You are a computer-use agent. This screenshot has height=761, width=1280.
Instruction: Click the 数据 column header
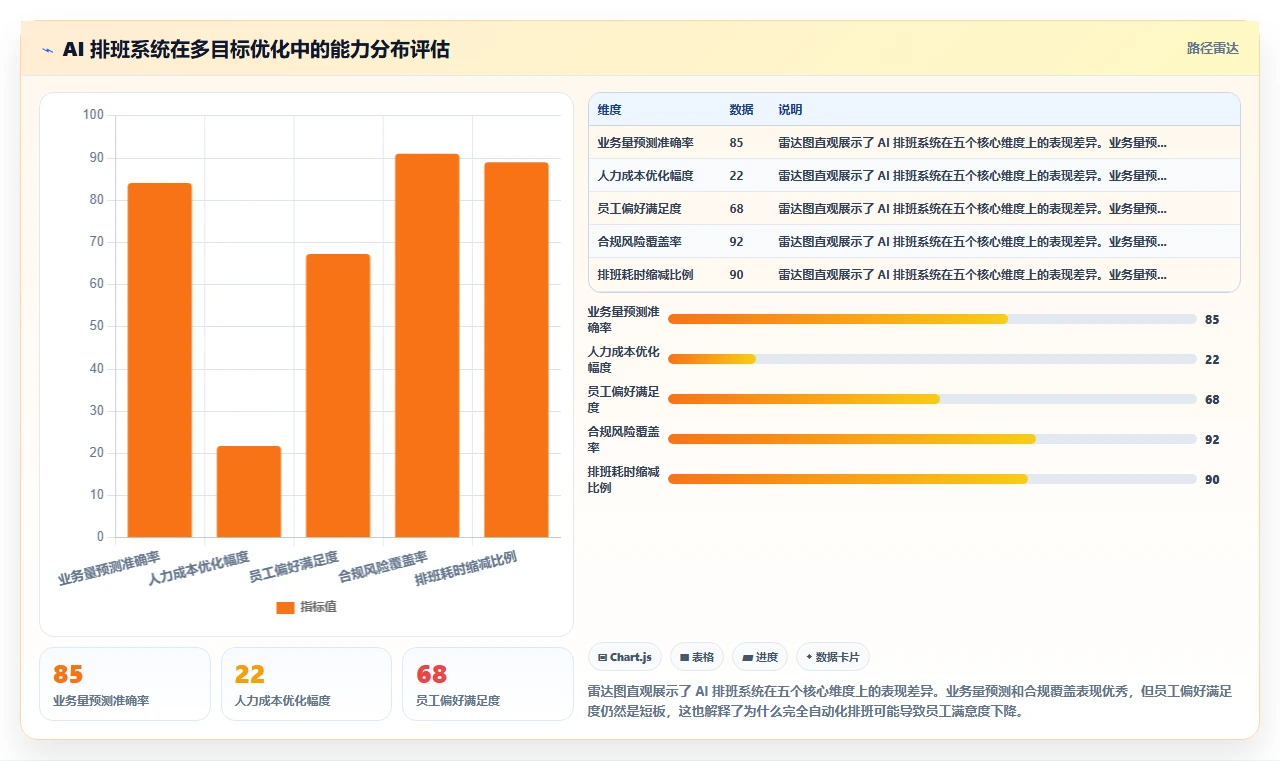click(741, 110)
